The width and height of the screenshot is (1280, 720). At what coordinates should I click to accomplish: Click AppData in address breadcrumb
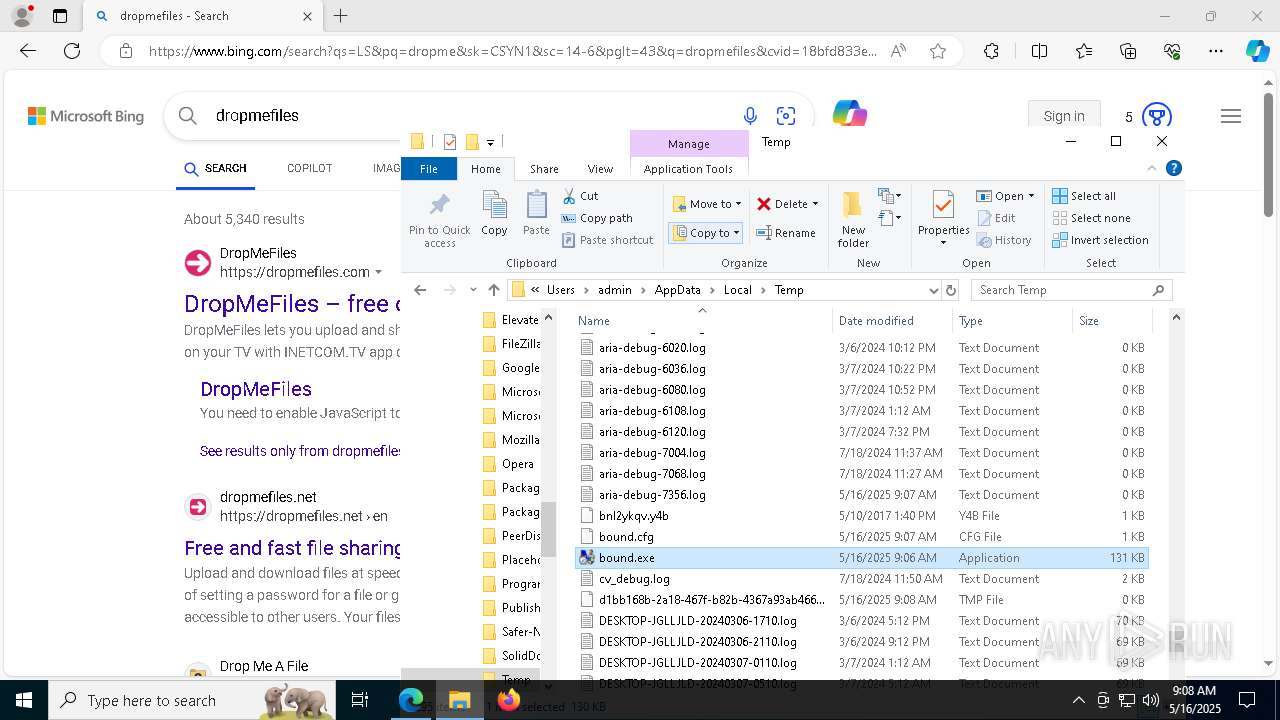[x=677, y=290]
